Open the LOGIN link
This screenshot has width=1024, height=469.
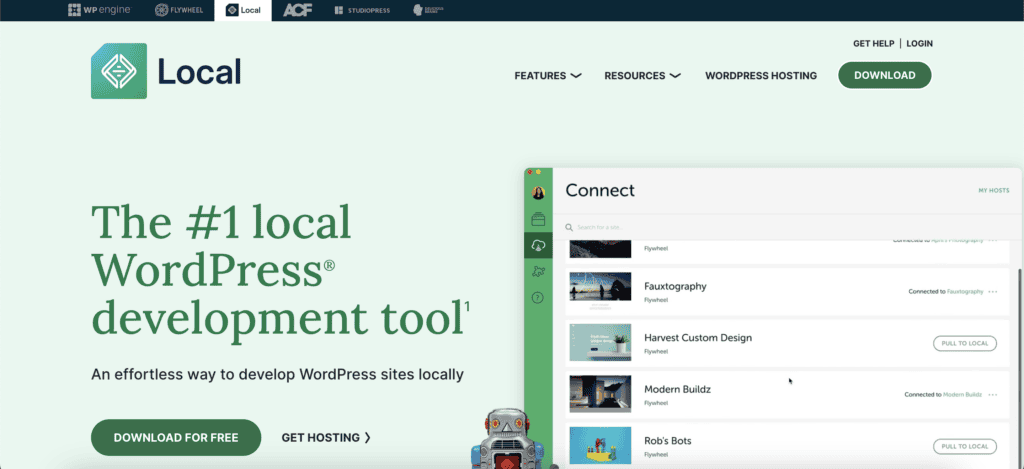click(920, 44)
